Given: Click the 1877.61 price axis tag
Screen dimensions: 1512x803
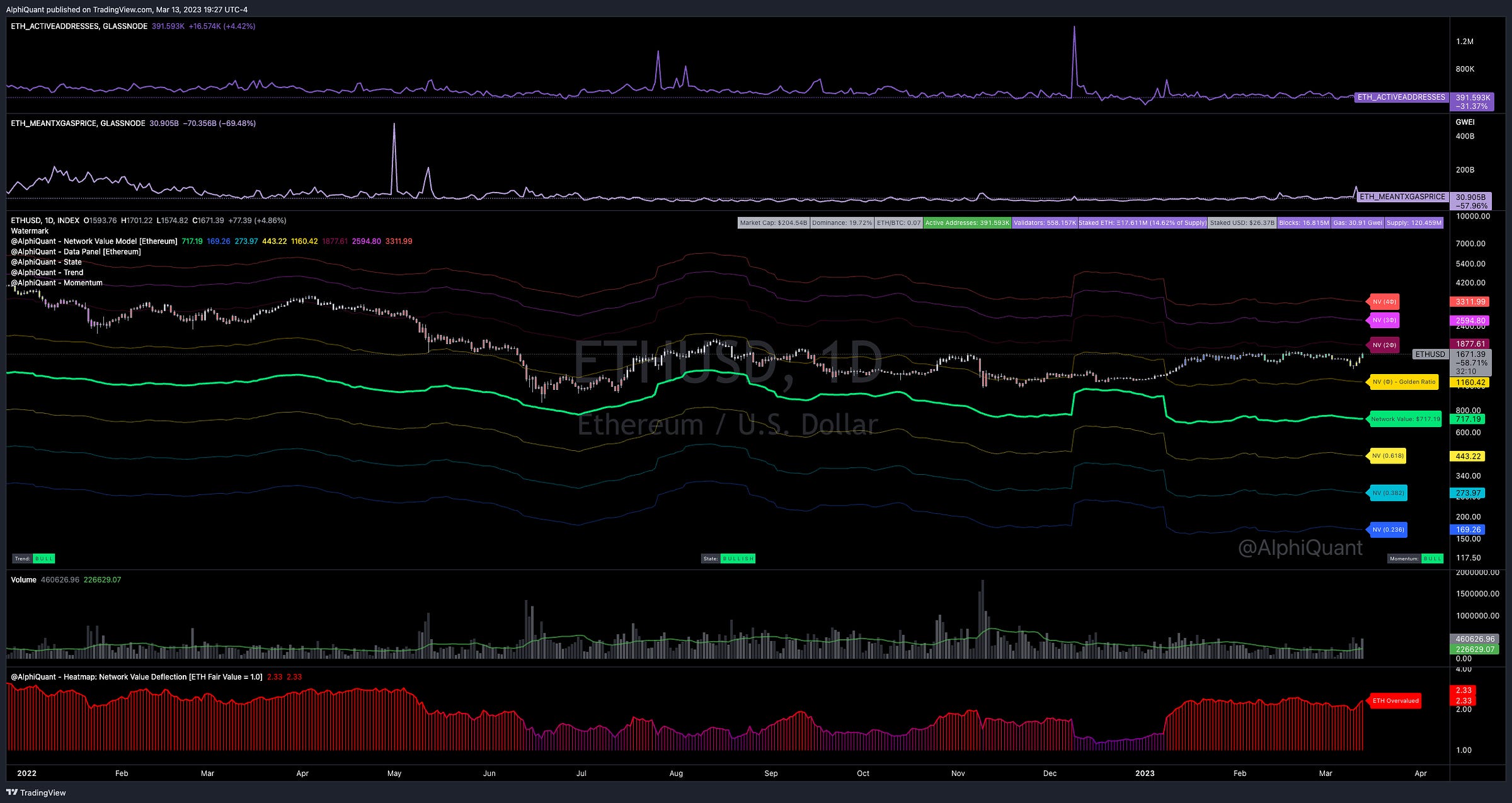Looking at the screenshot, I should click(1470, 344).
